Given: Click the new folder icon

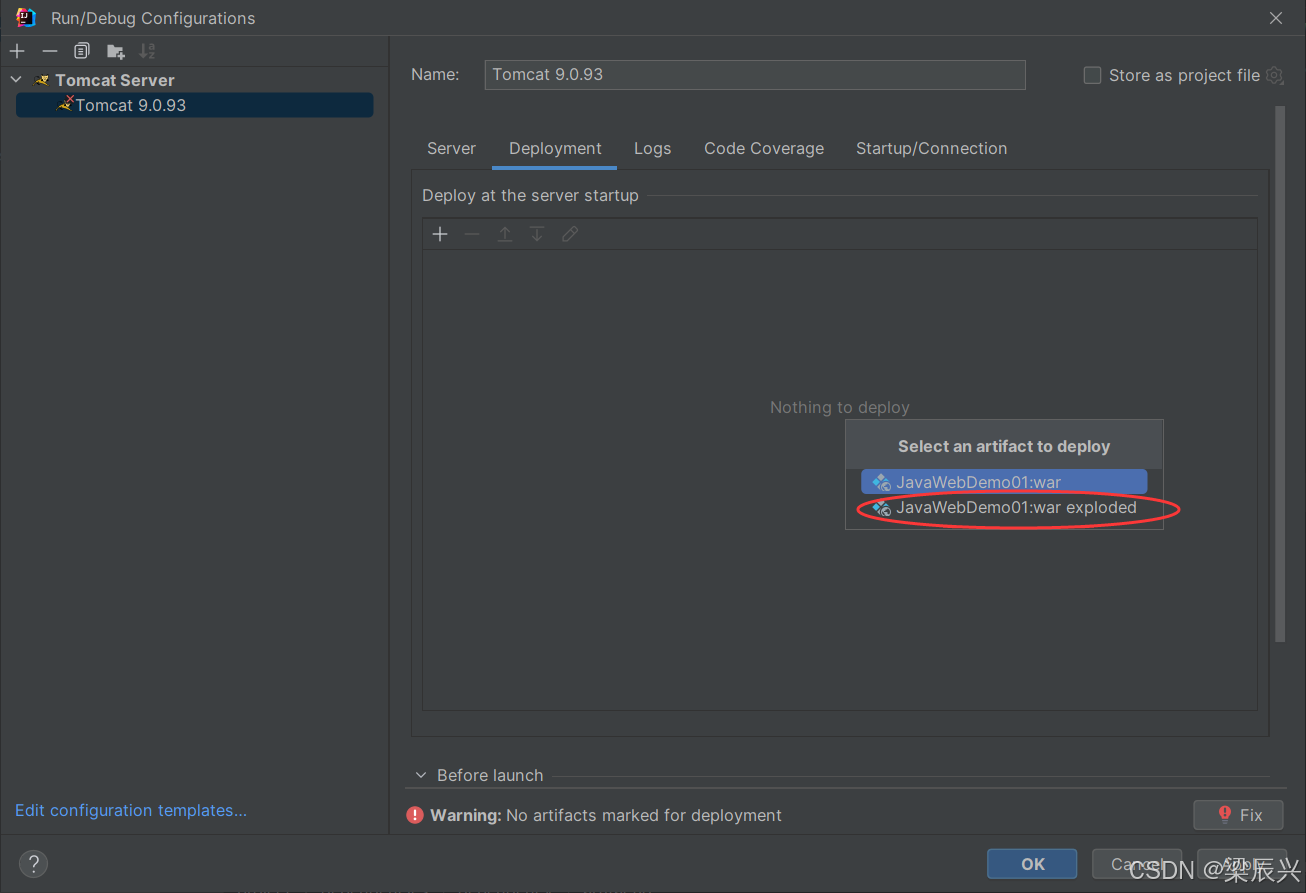Looking at the screenshot, I should click(116, 51).
